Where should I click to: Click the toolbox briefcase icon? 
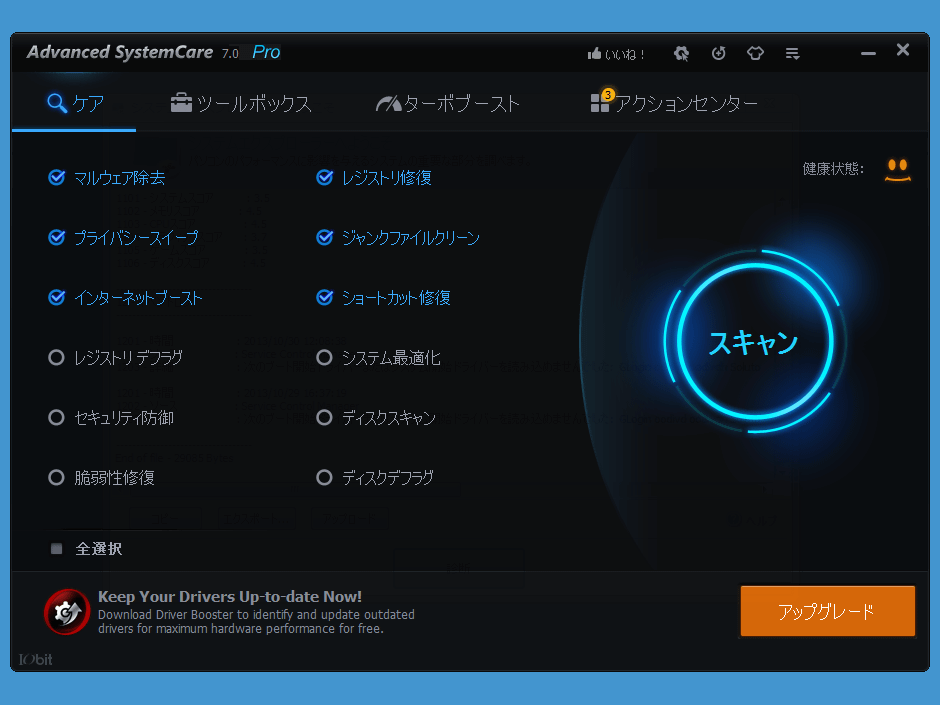click(x=181, y=103)
